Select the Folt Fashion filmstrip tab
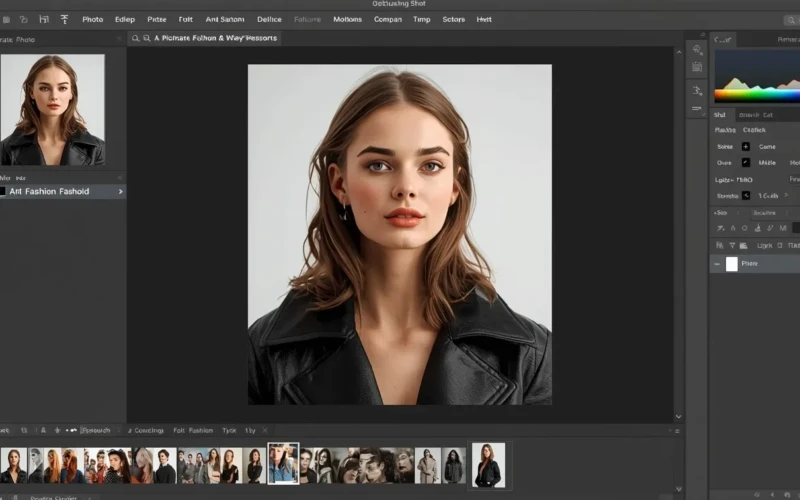 point(193,431)
